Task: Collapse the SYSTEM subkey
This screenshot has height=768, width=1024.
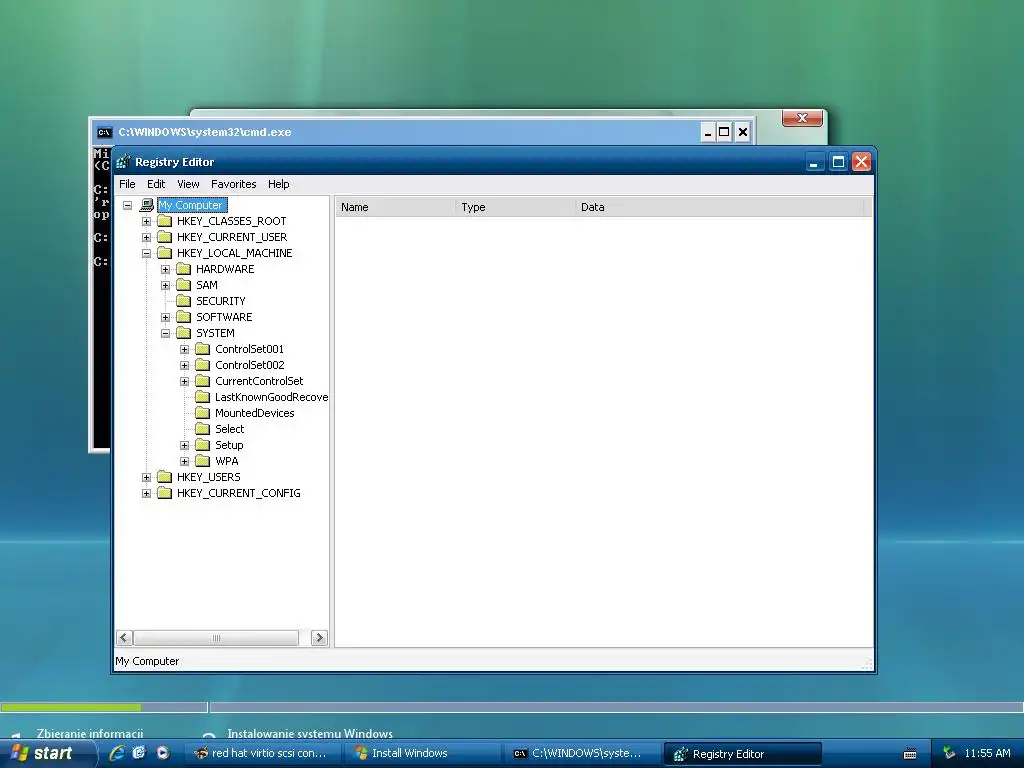Action: coord(165,333)
